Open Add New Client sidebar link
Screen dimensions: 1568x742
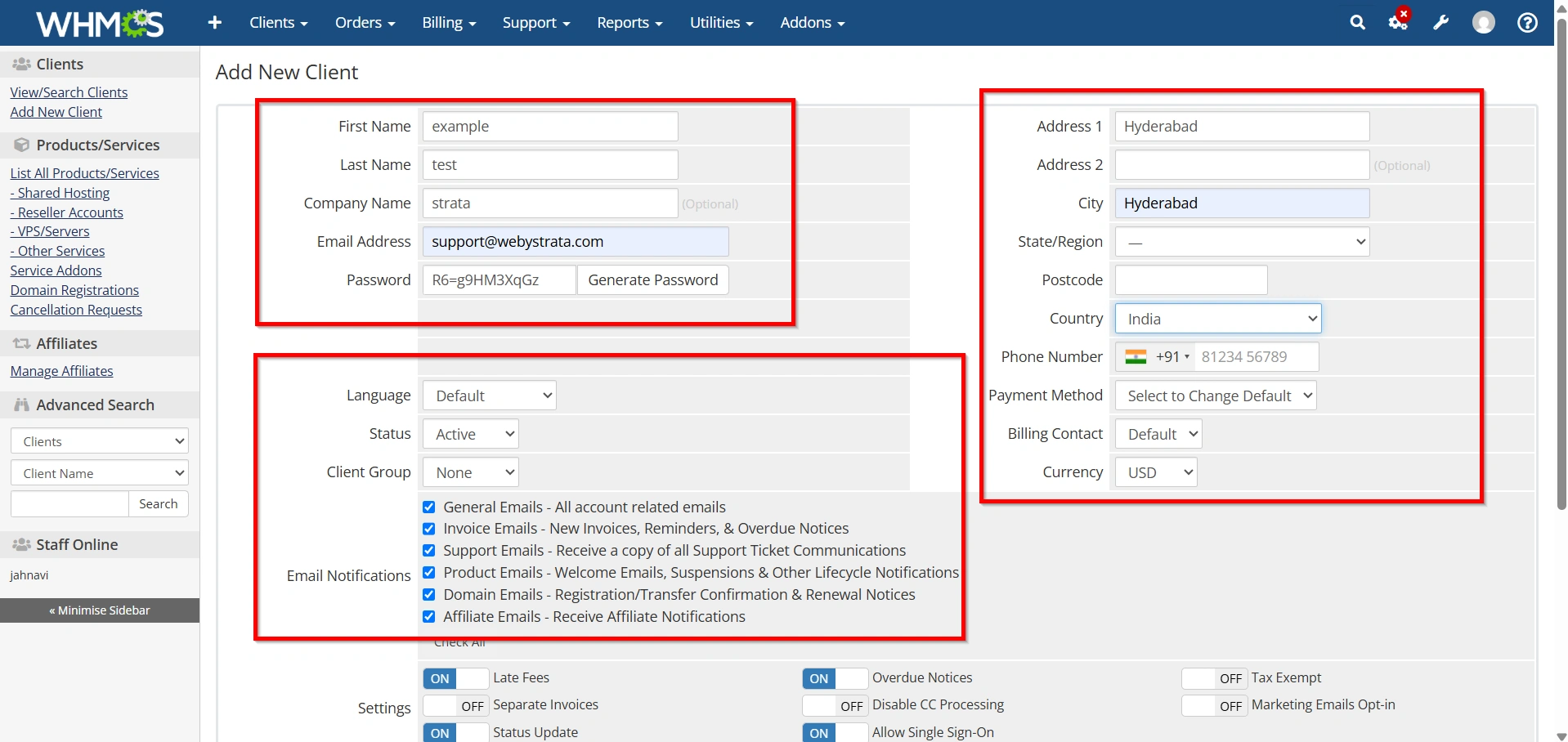56,112
